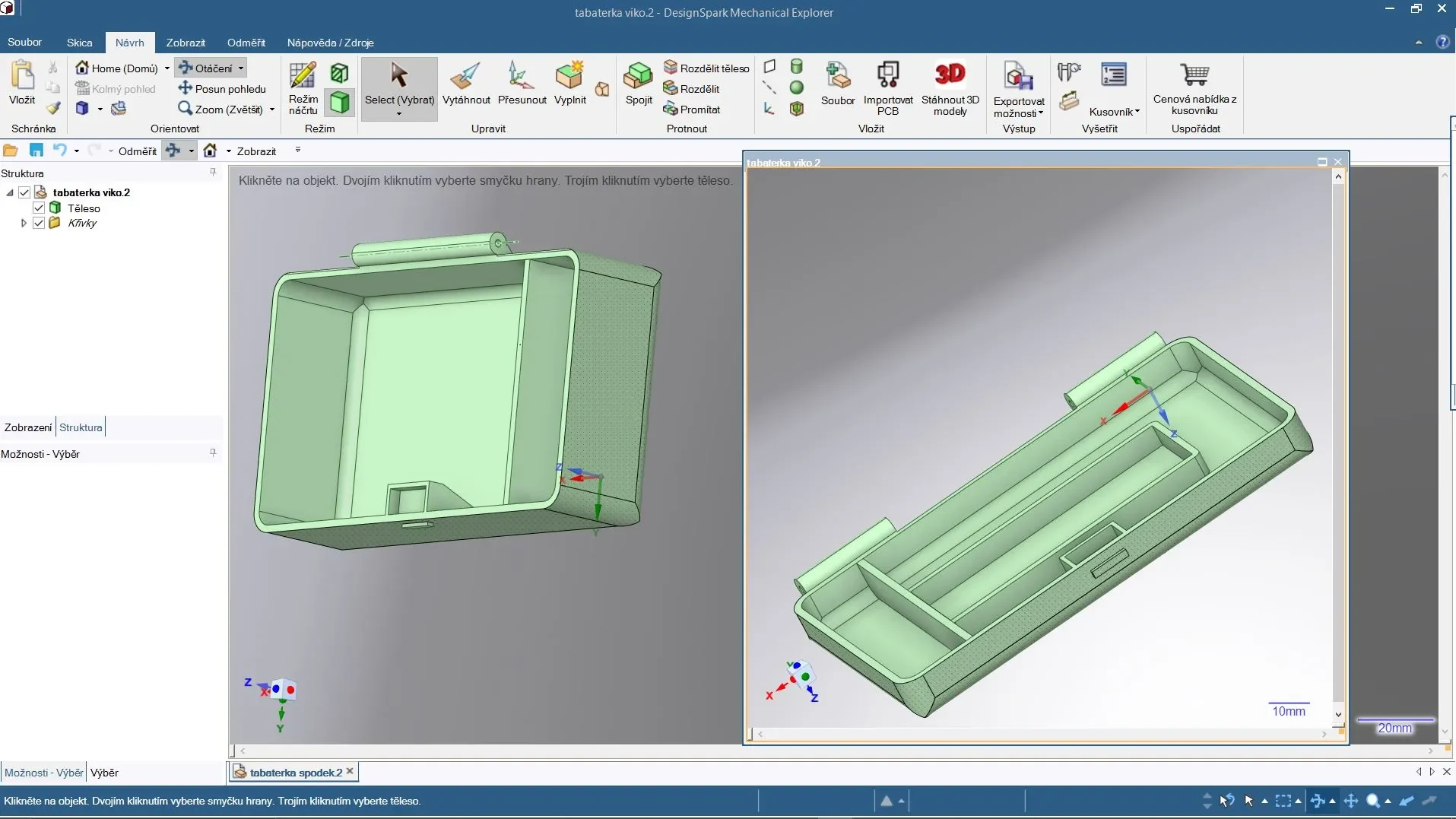This screenshot has height=819, width=1456.
Task: Click the Spojit combine tool
Action: click(639, 84)
